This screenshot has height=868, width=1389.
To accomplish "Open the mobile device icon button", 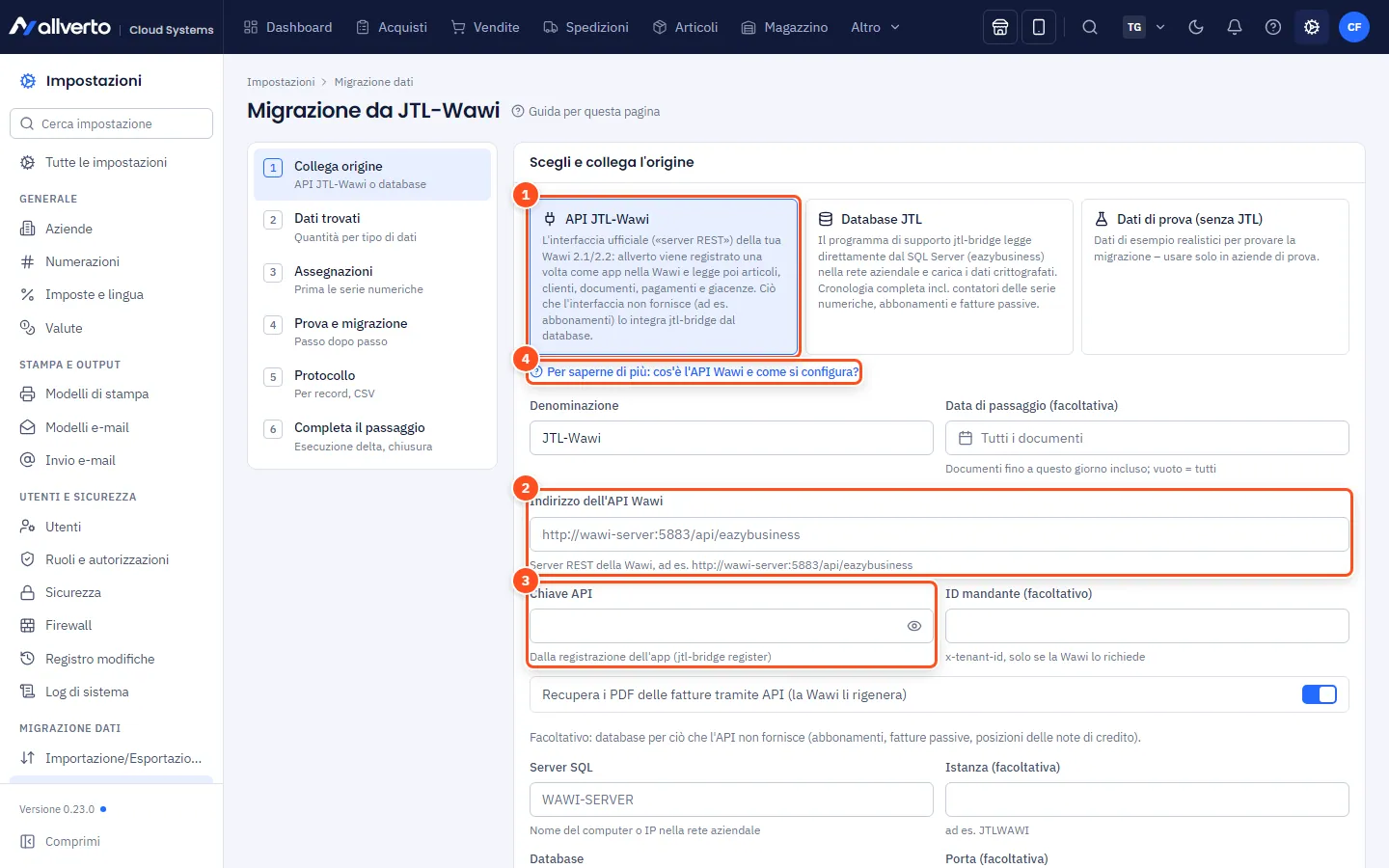I will [1039, 27].
